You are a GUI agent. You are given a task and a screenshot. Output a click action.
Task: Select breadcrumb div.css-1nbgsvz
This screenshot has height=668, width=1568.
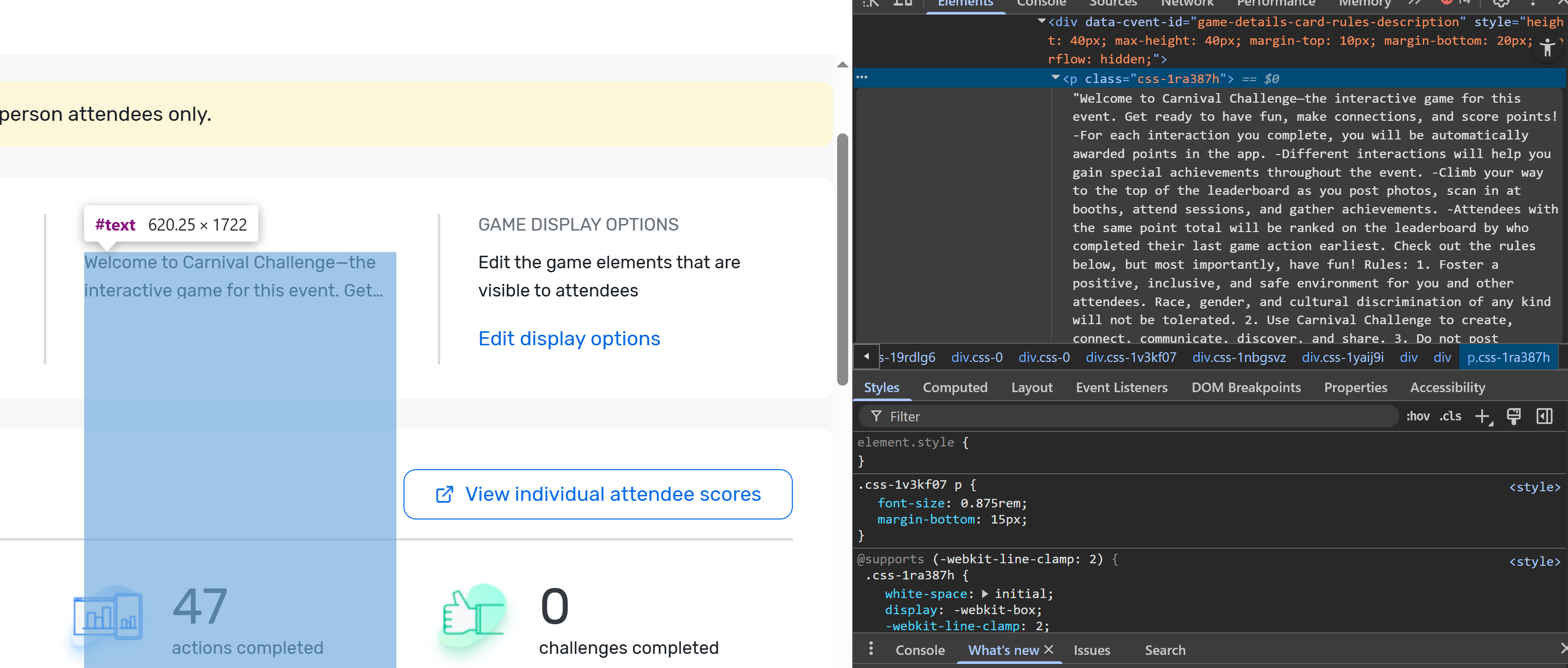(1239, 357)
